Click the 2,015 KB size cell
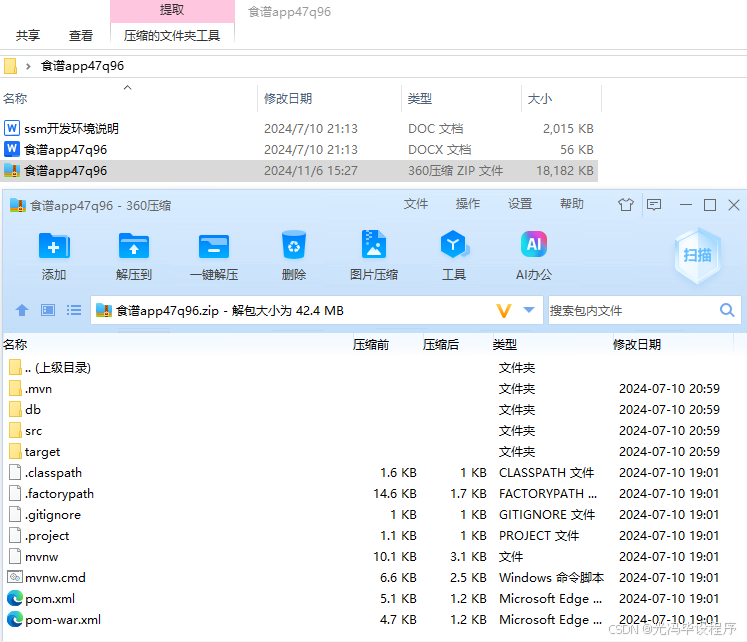The height and width of the screenshot is (642, 747). (x=568, y=129)
